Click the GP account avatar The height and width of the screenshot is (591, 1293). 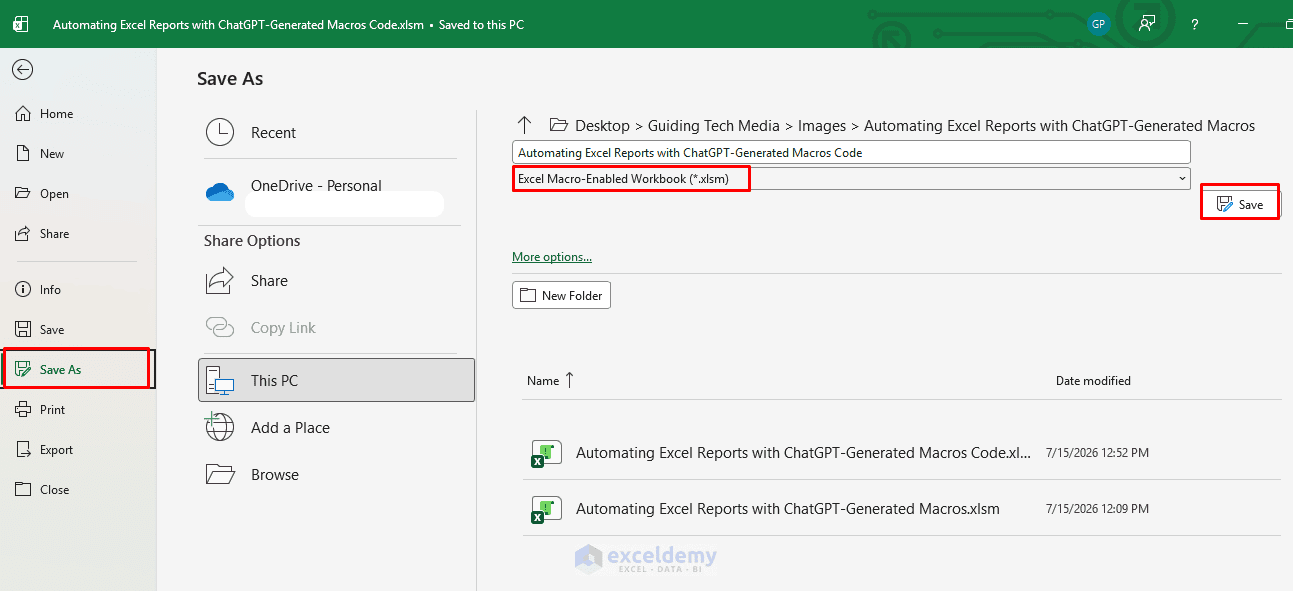pos(1099,24)
